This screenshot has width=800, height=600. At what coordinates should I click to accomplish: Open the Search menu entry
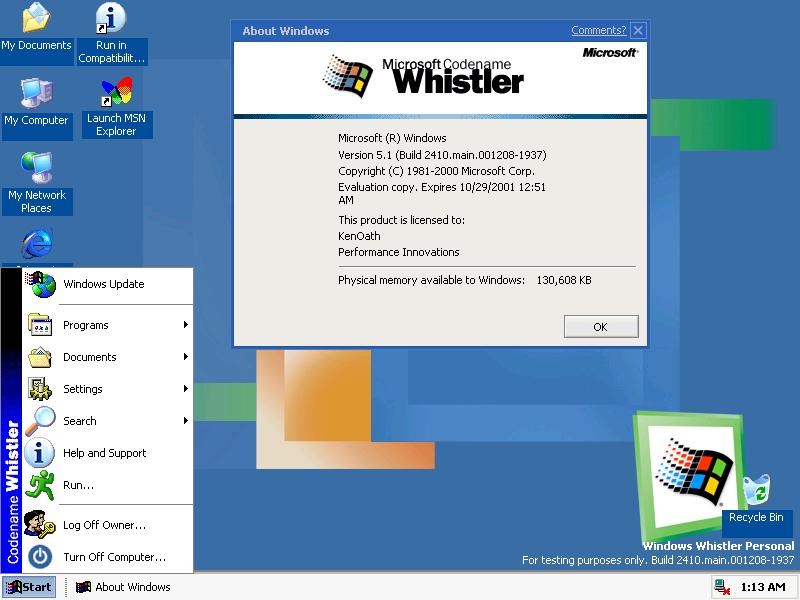coord(108,421)
